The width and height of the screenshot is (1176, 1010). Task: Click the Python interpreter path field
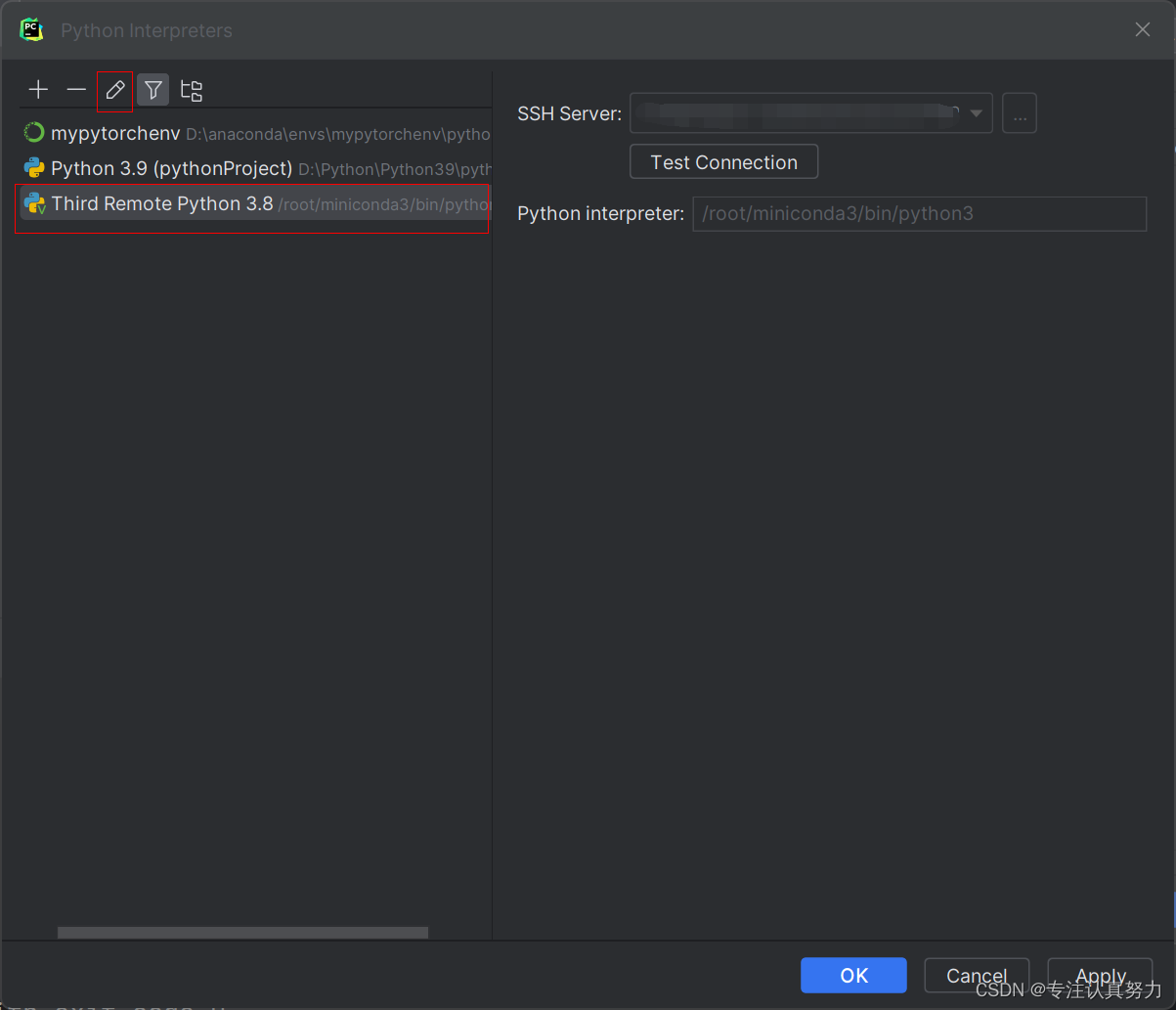tap(919, 214)
